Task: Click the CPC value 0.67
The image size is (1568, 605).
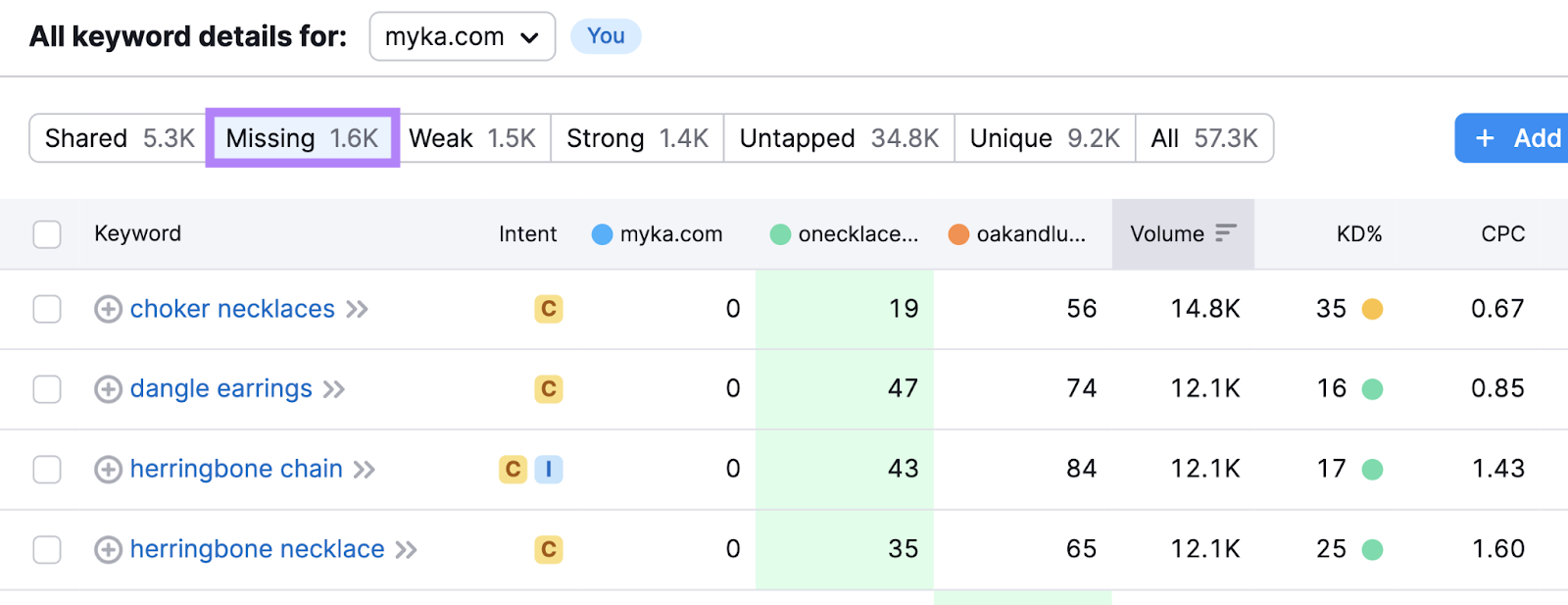Action: point(1497,309)
